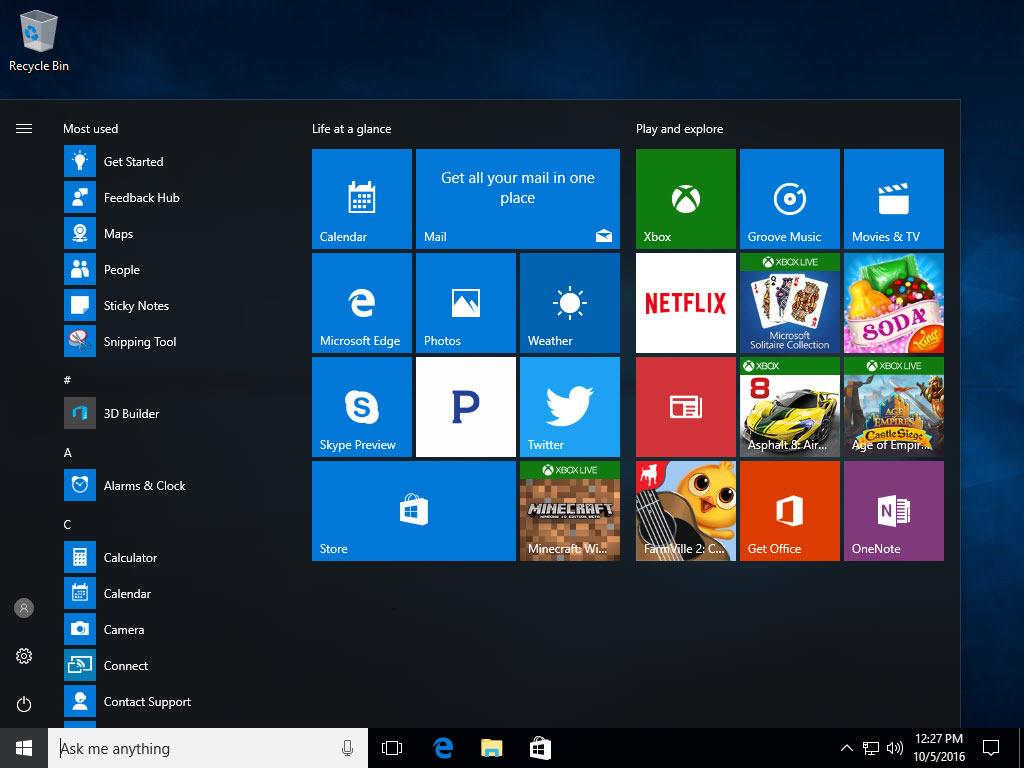Show hidden system tray icons
Viewport: 1024px width, 768px height.
coord(847,748)
